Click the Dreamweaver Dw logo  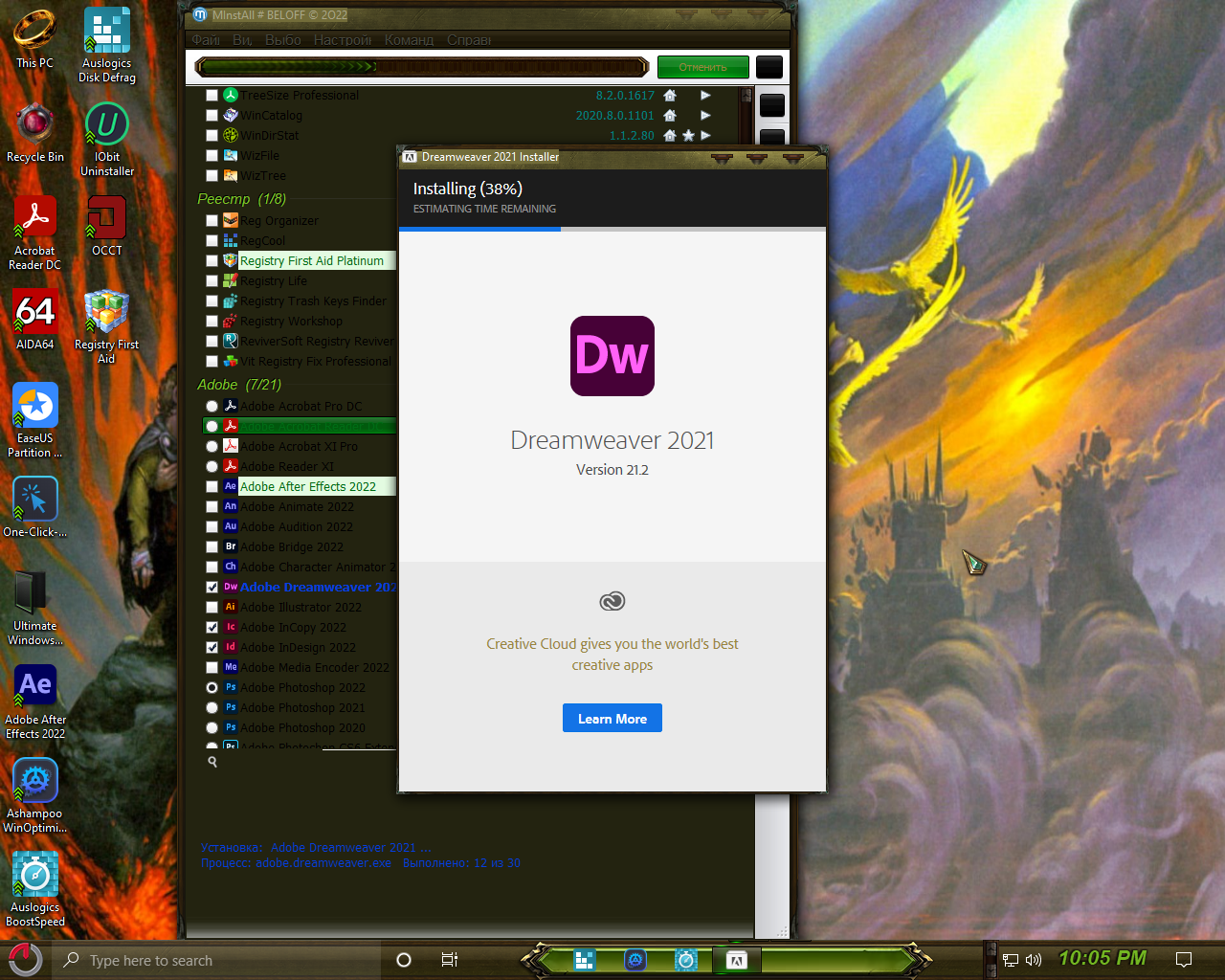coord(612,356)
